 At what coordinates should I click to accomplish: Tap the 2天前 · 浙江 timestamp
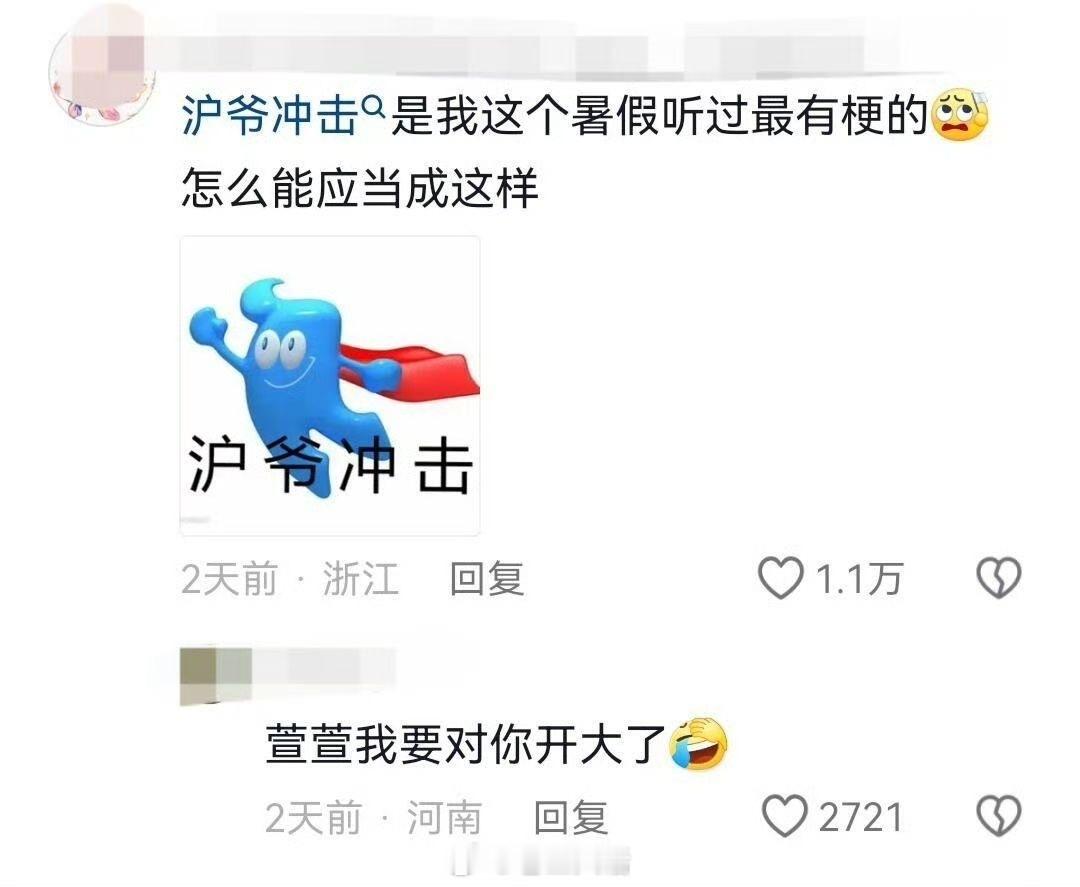point(290,578)
